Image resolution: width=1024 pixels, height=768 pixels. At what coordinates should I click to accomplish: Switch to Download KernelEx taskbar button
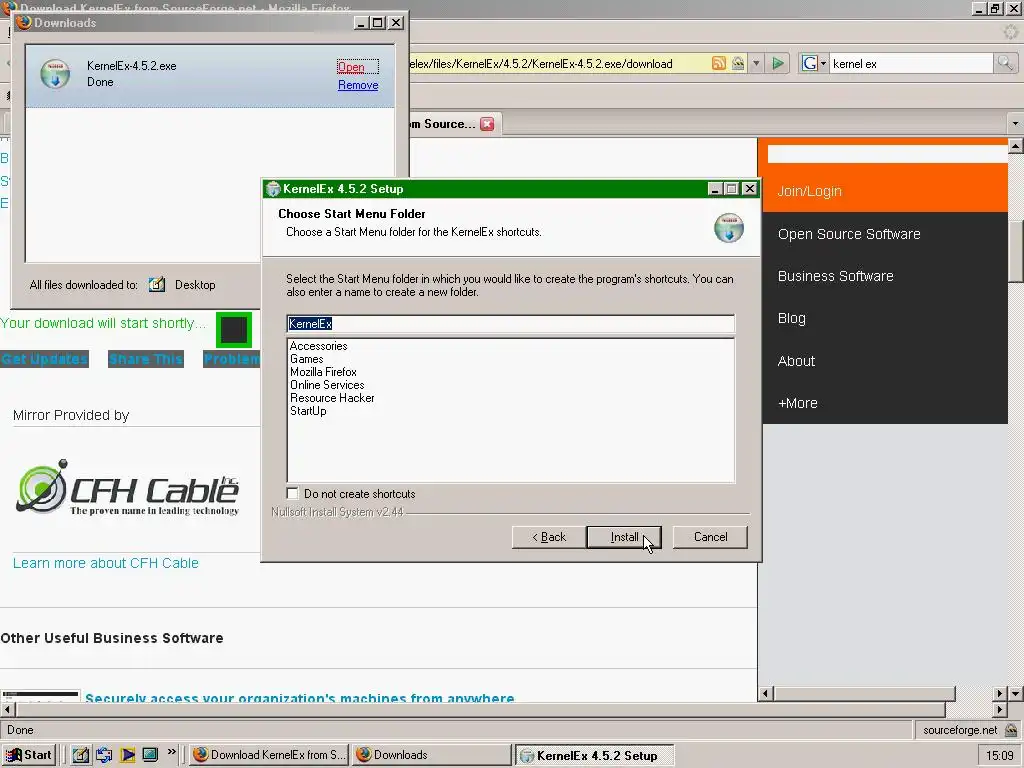tap(269, 755)
